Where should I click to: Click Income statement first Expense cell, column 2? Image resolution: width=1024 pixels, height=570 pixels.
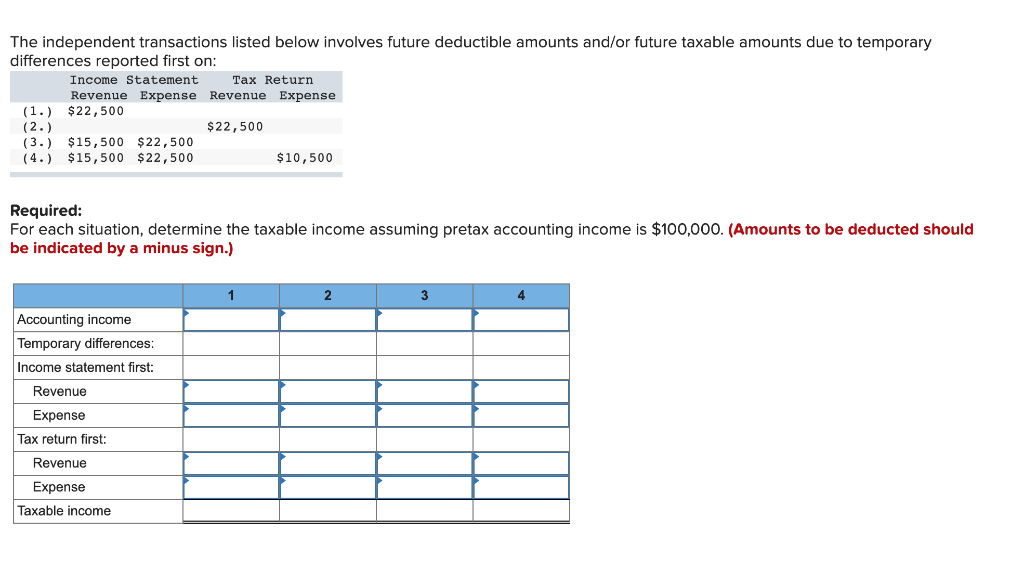click(328, 416)
